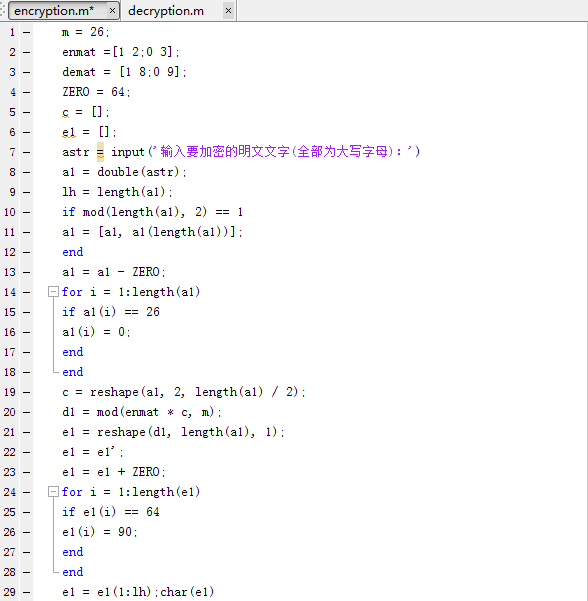Switch to the encryption.m tab
The height and width of the screenshot is (601, 588).
pyautogui.click(x=54, y=11)
